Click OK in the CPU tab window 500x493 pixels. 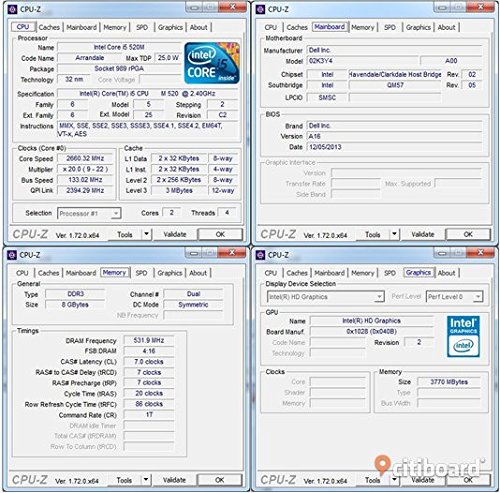(220, 234)
